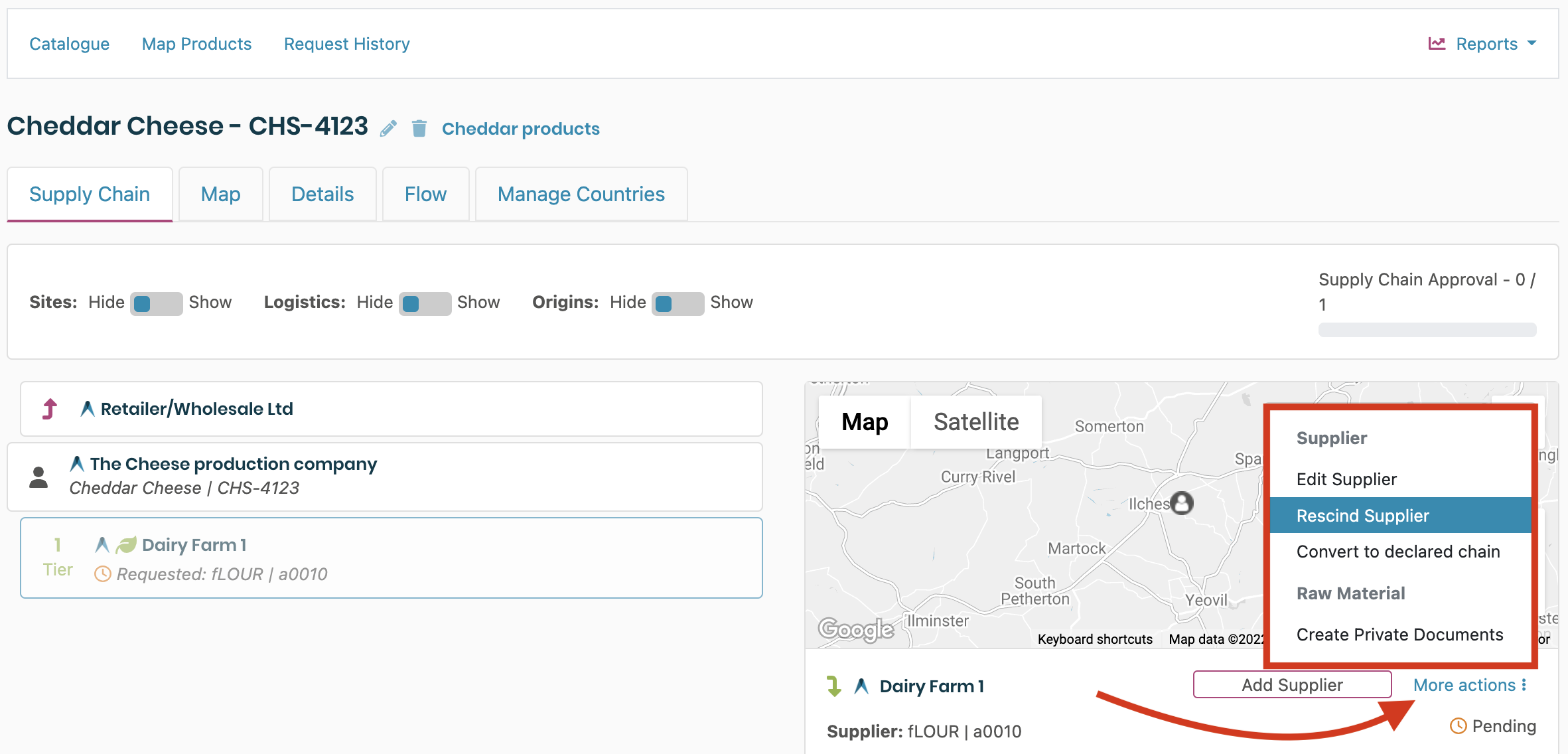Toggle the Logistics hide/show switch

[425, 303]
